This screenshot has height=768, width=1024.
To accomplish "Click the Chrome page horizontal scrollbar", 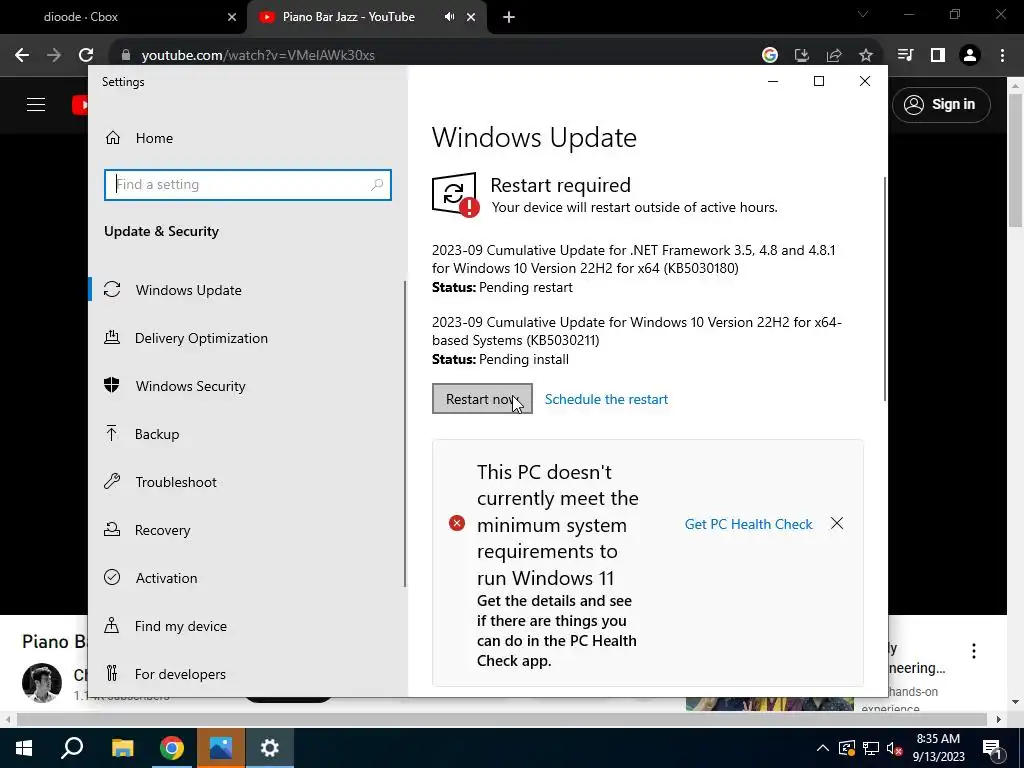I will 502,719.
